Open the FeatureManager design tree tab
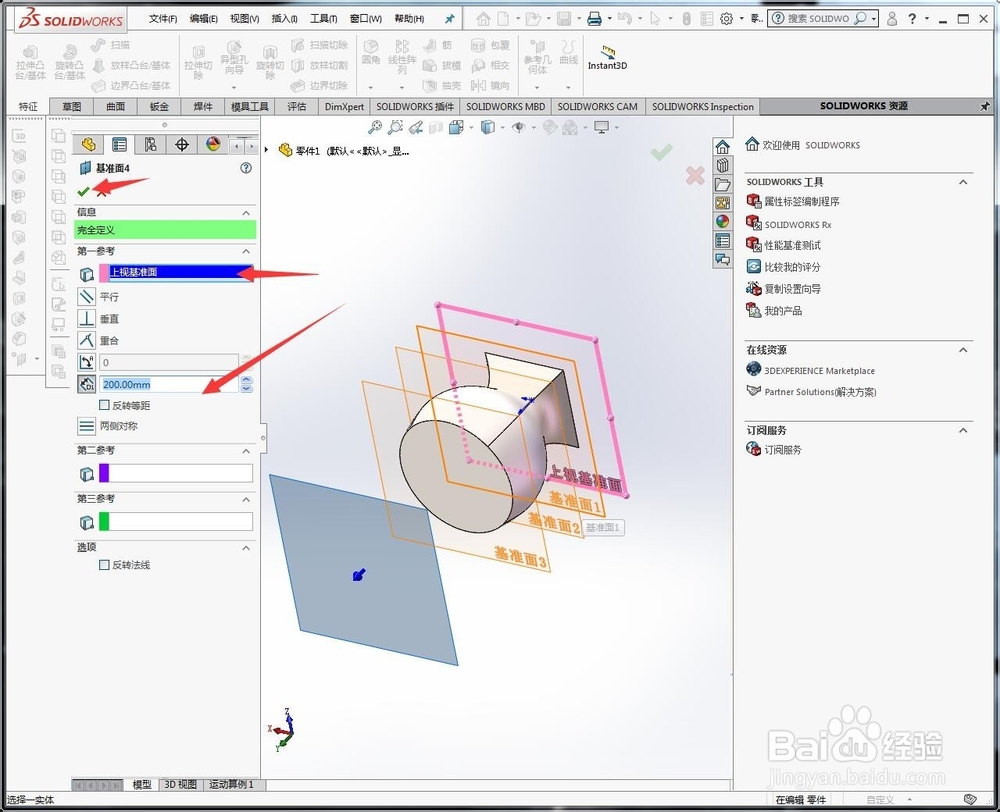The image size is (1000, 812). (x=88, y=145)
